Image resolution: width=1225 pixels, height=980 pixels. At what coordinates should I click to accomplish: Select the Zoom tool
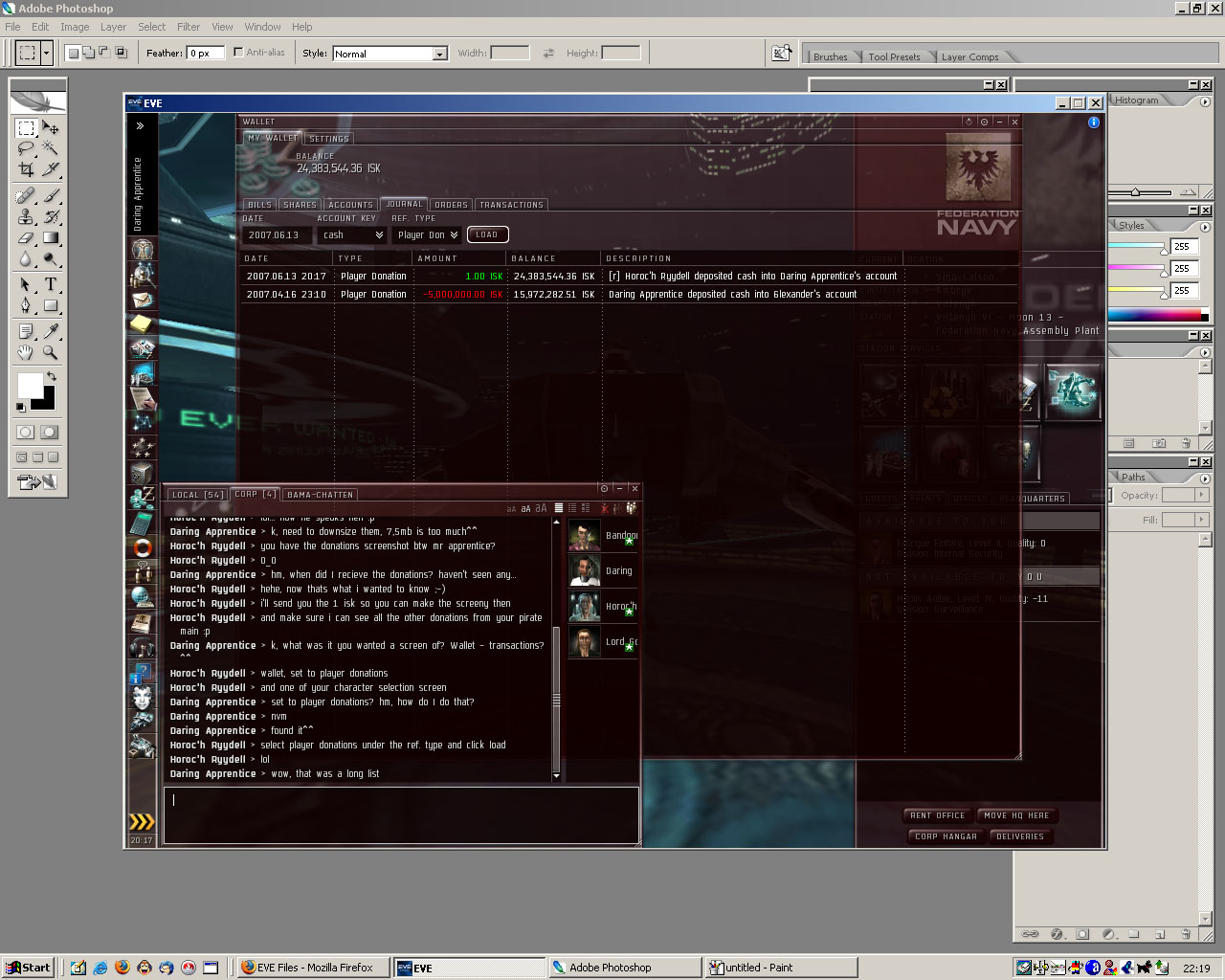coord(51,353)
